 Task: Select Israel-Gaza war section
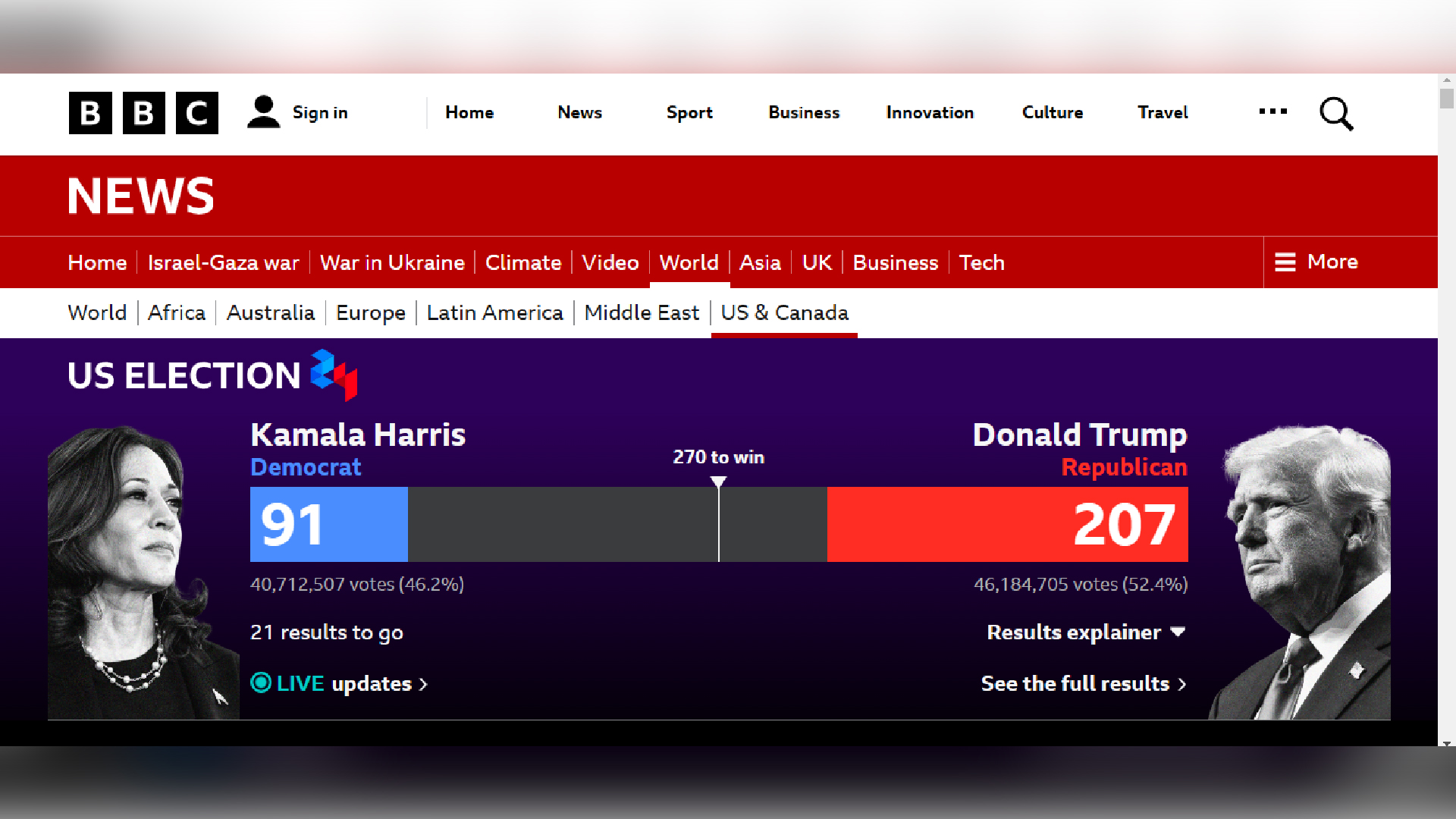pos(224,262)
